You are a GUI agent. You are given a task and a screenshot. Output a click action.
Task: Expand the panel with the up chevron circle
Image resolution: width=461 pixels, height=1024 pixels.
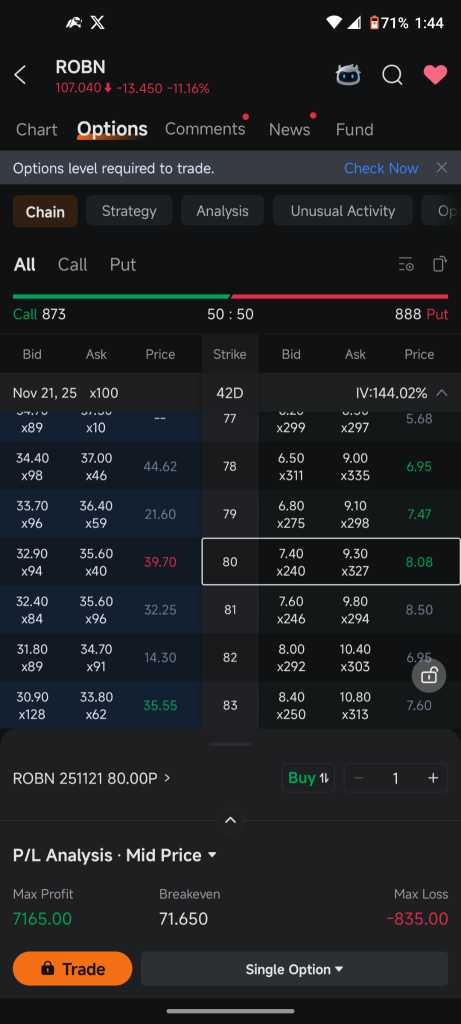click(x=230, y=820)
